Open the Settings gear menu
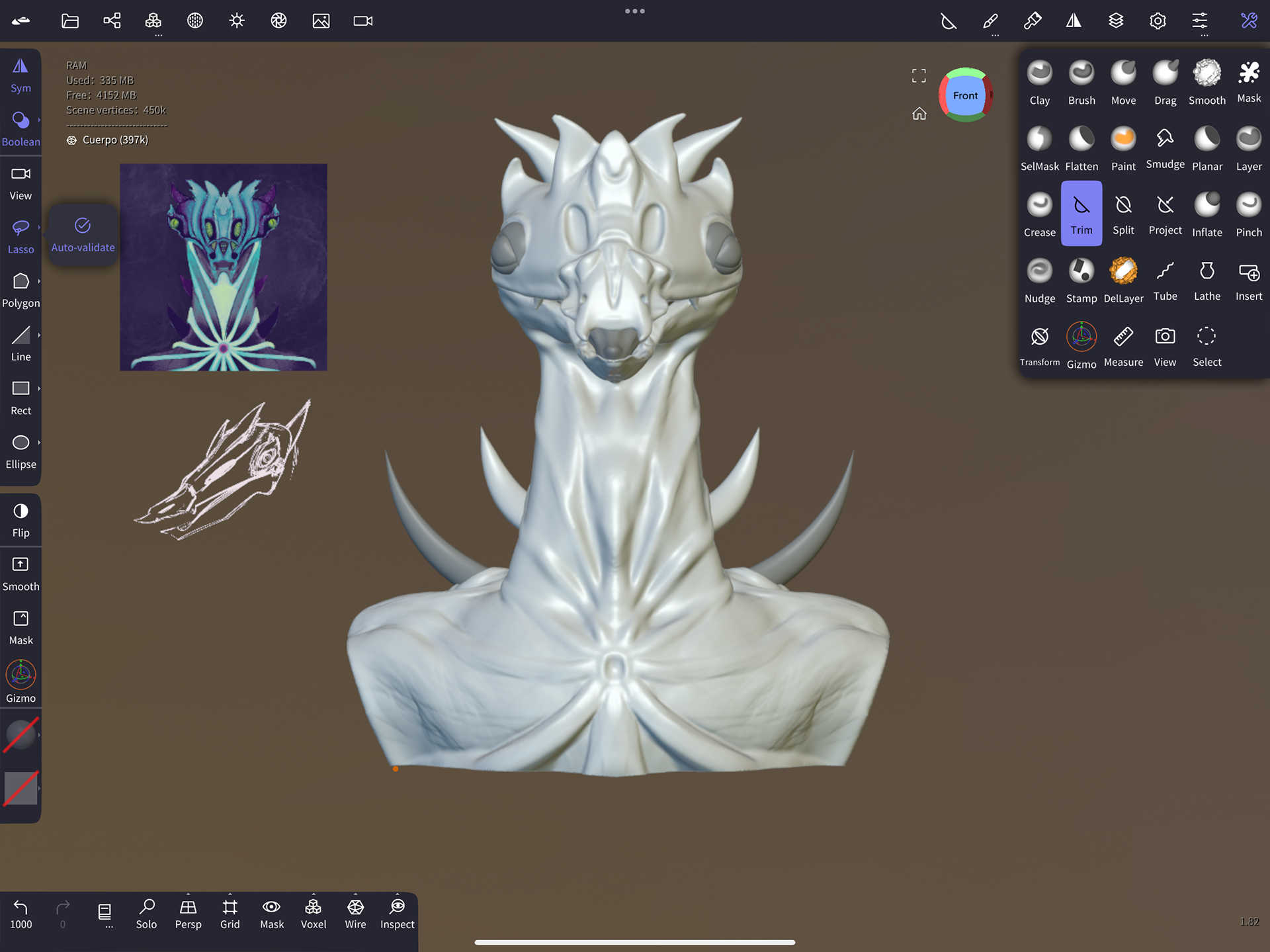The height and width of the screenshot is (952, 1270). click(x=1158, y=21)
